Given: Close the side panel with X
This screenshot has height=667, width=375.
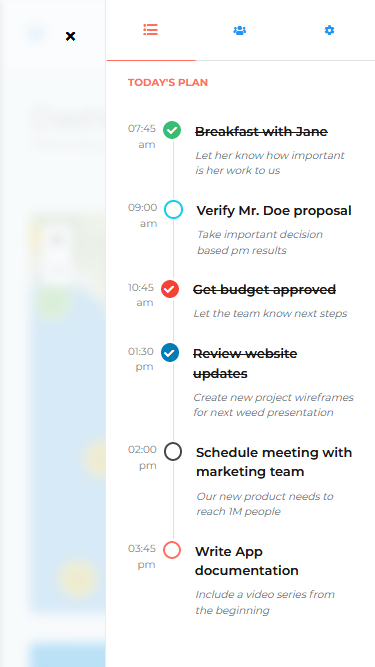Looking at the screenshot, I should pos(71,37).
